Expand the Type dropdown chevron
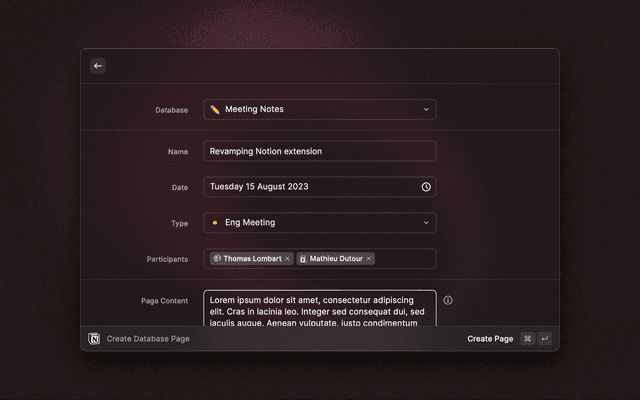Image resolution: width=640 pixels, height=400 pixels. pos(426,223)
